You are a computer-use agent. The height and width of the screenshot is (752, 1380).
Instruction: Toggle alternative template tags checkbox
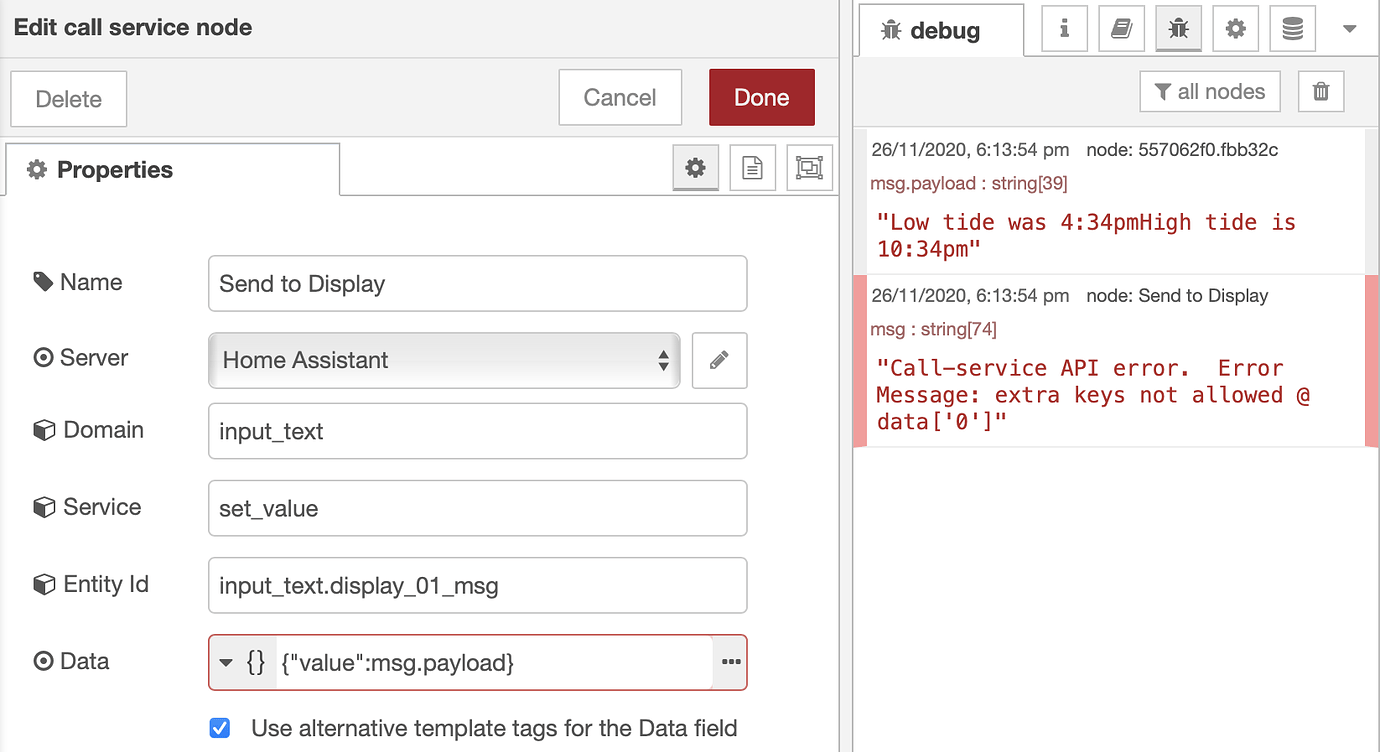220,728
